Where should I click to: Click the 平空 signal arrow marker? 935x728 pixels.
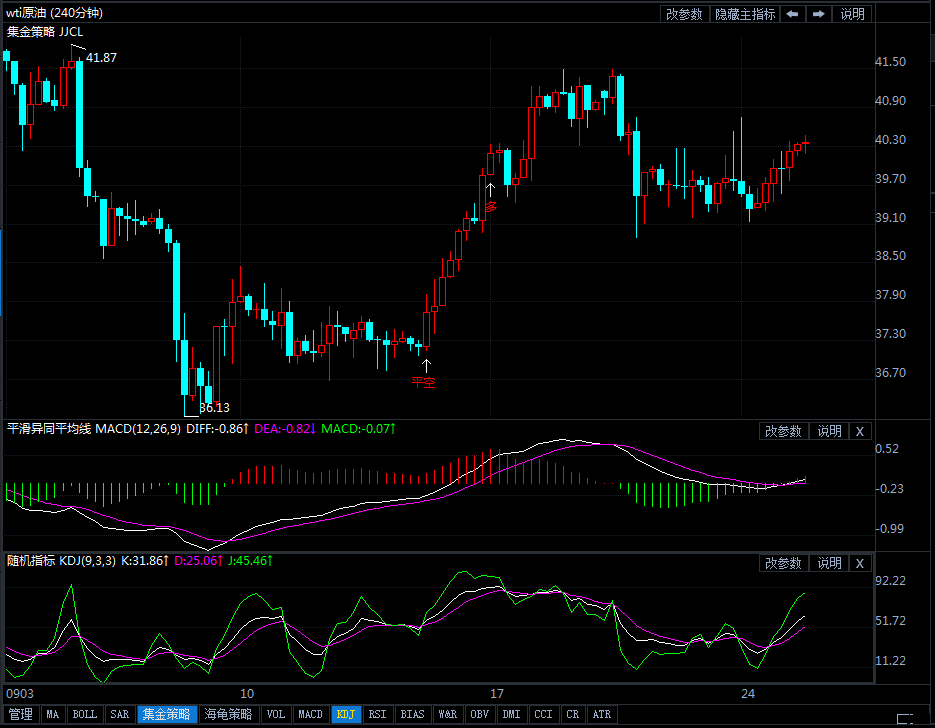coord(425,366)
